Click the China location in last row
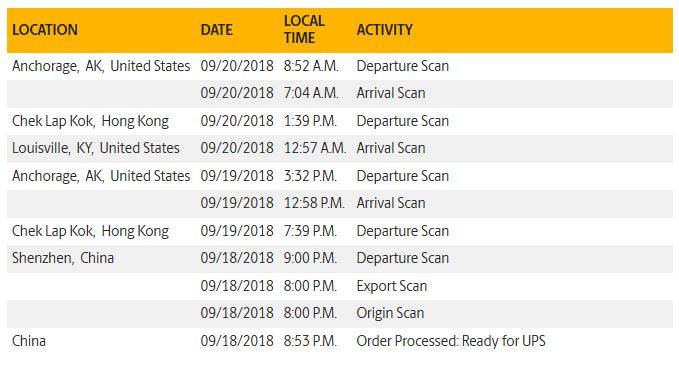This screenshot has height=375, width=679. [x=29, y=341]
